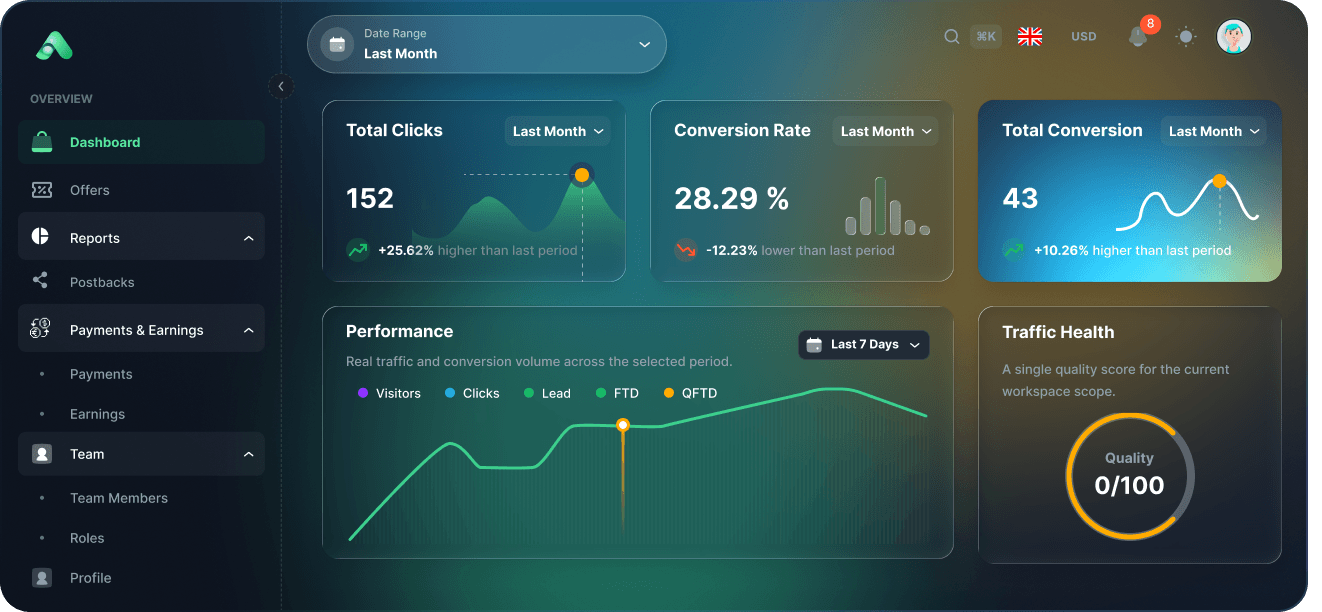Click the UK flag language icon

point(1030,37)
